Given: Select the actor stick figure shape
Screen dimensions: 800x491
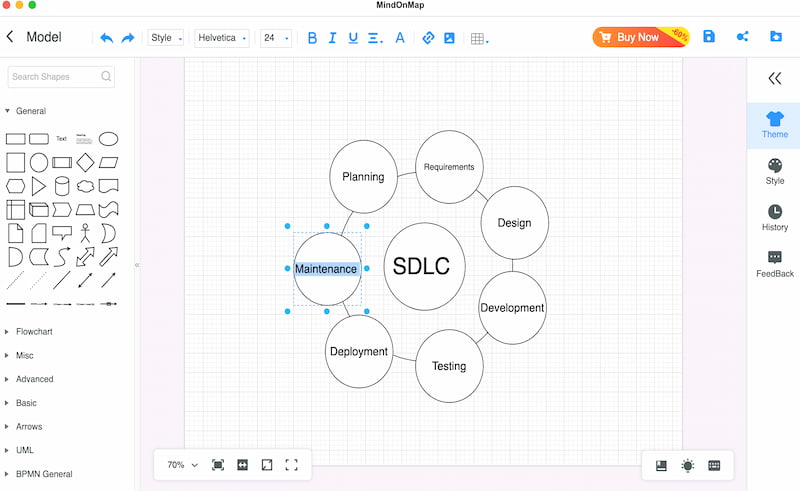Looking at the screenshot, I should click(85, 233).
